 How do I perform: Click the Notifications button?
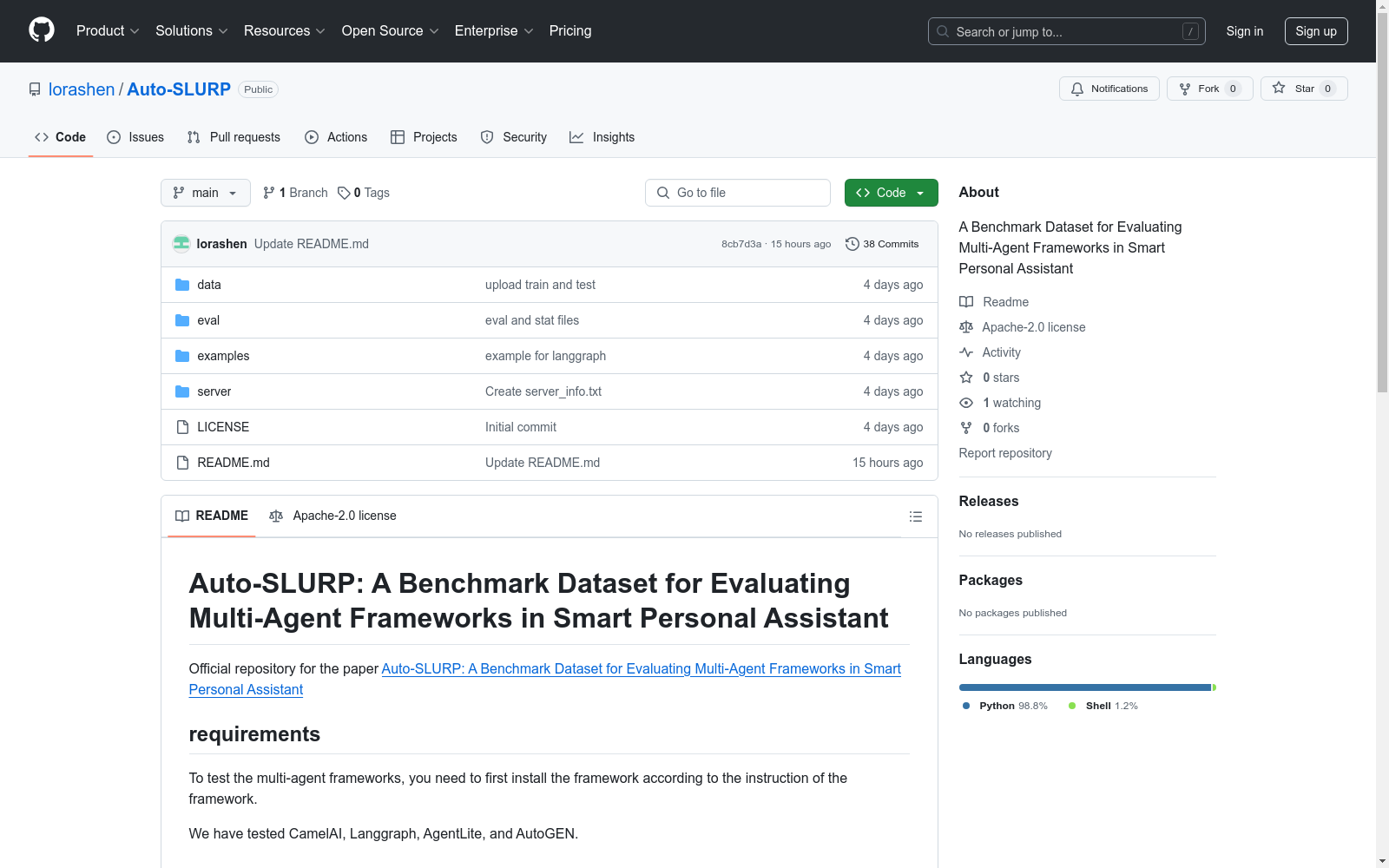pos(1109,89)
